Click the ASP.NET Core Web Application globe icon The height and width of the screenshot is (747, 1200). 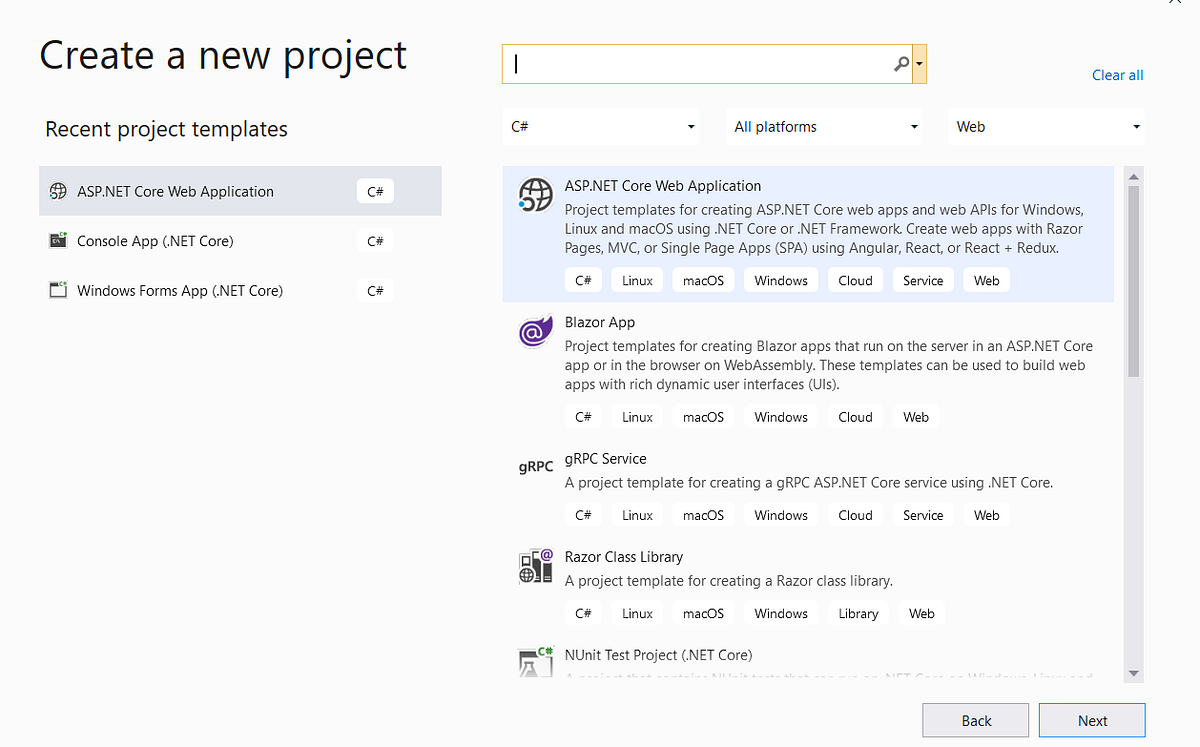pyautogui.click(x=535, y=196)
